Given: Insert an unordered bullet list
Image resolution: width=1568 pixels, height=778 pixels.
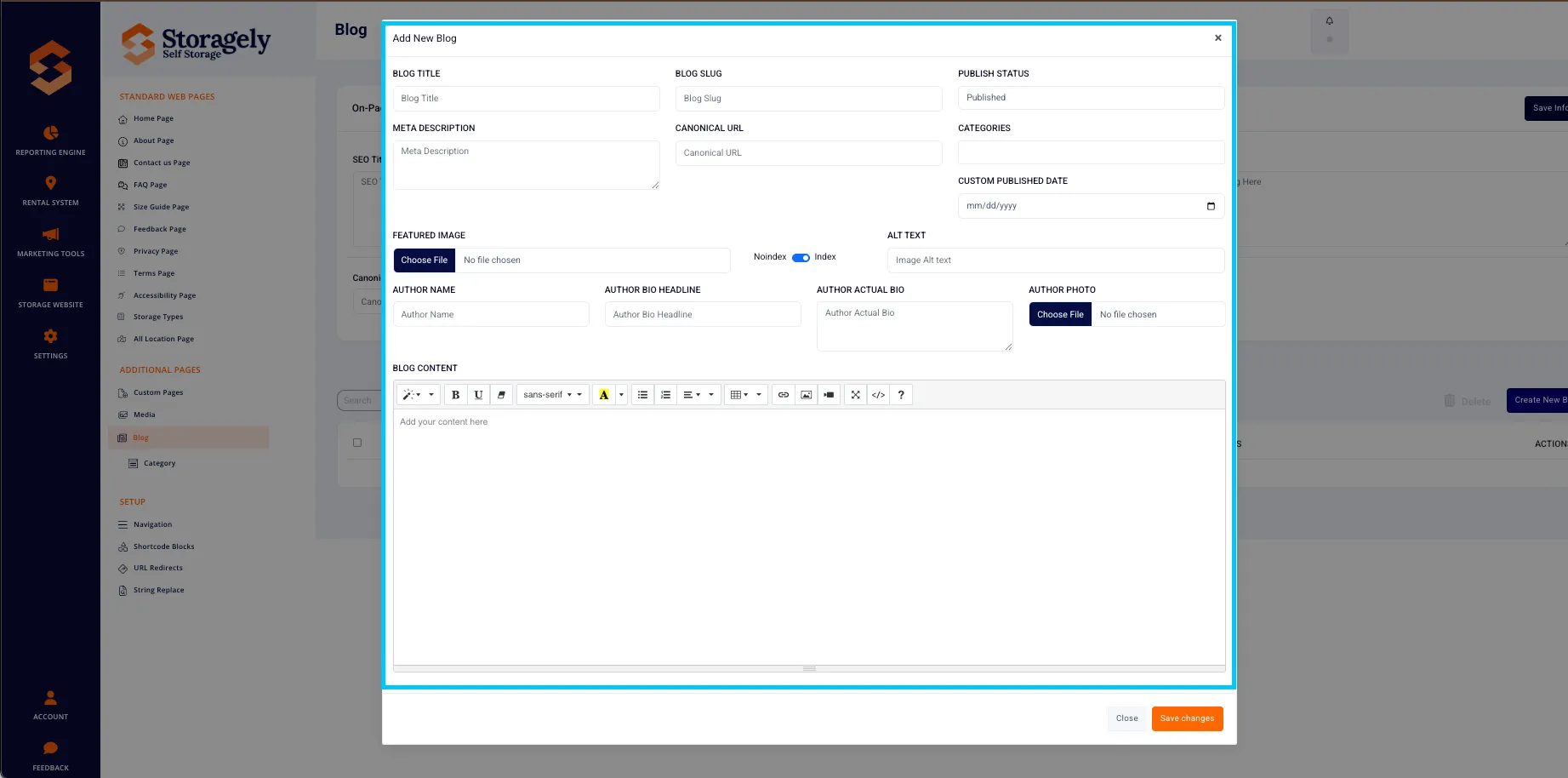Looking at the screenshot, I should 642,395.
